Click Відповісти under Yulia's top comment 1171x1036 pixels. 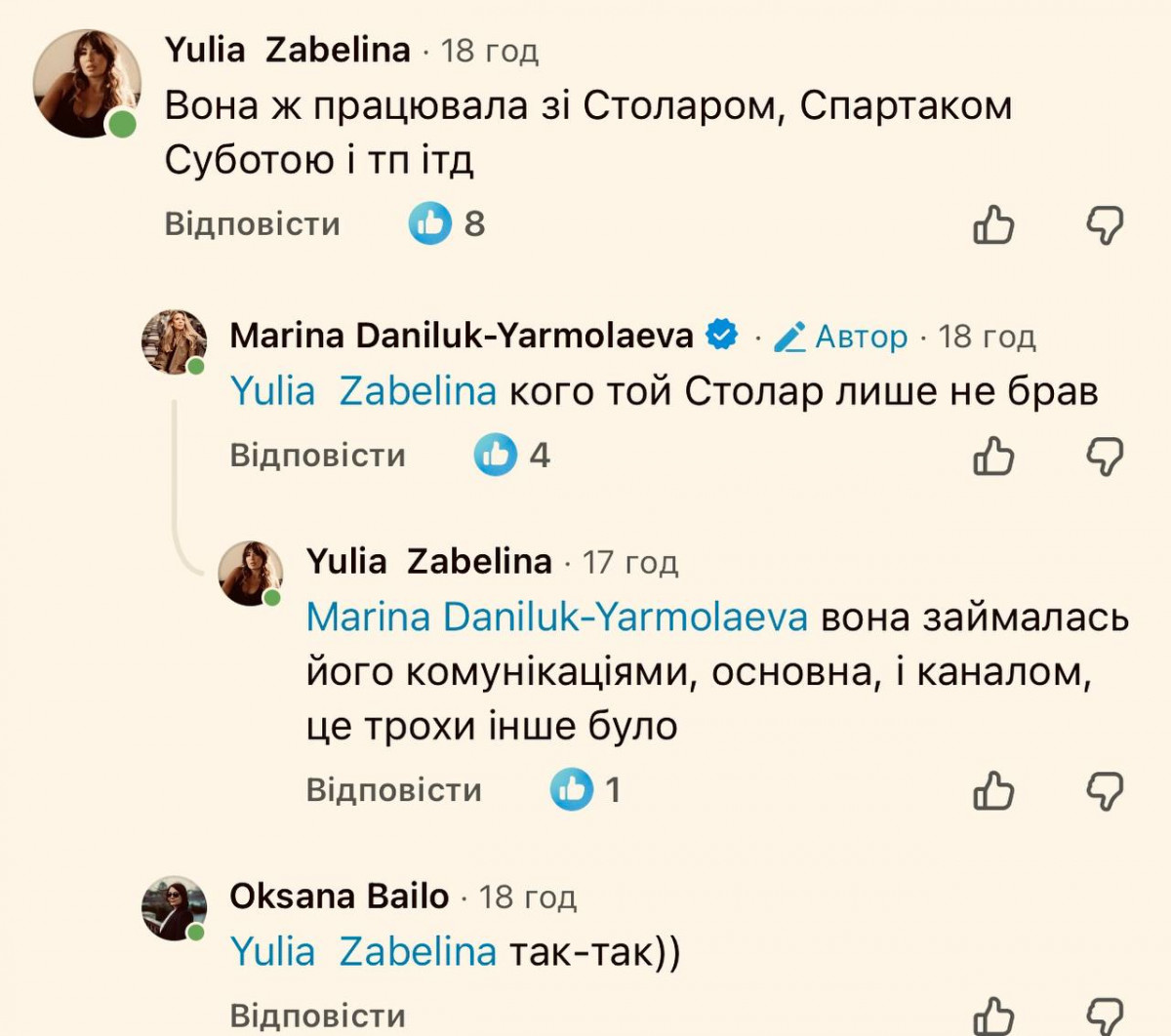pos(252,223)
